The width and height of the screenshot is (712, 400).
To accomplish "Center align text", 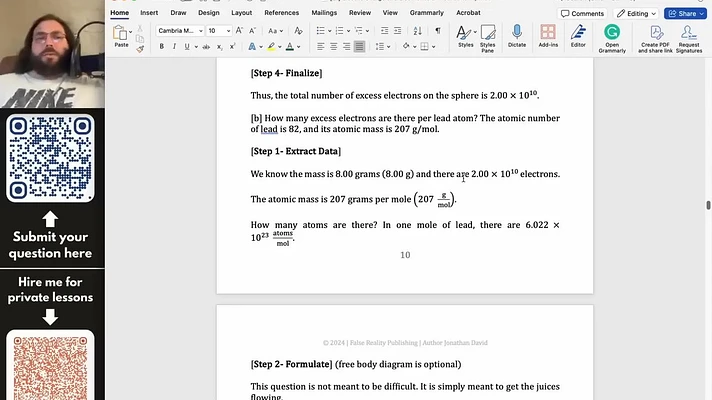I will 333,47.
